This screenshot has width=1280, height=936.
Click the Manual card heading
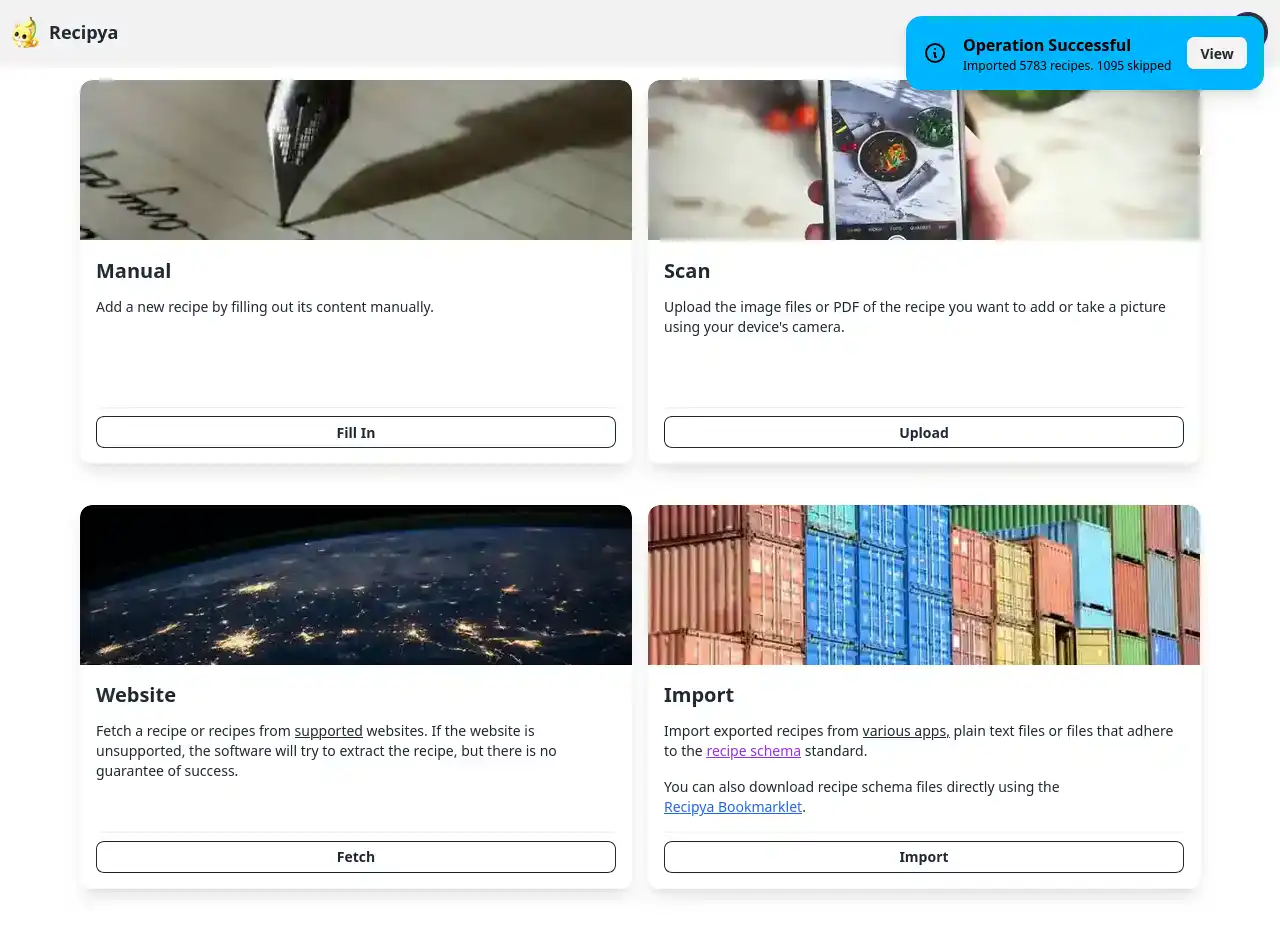[x=133, y=270]
